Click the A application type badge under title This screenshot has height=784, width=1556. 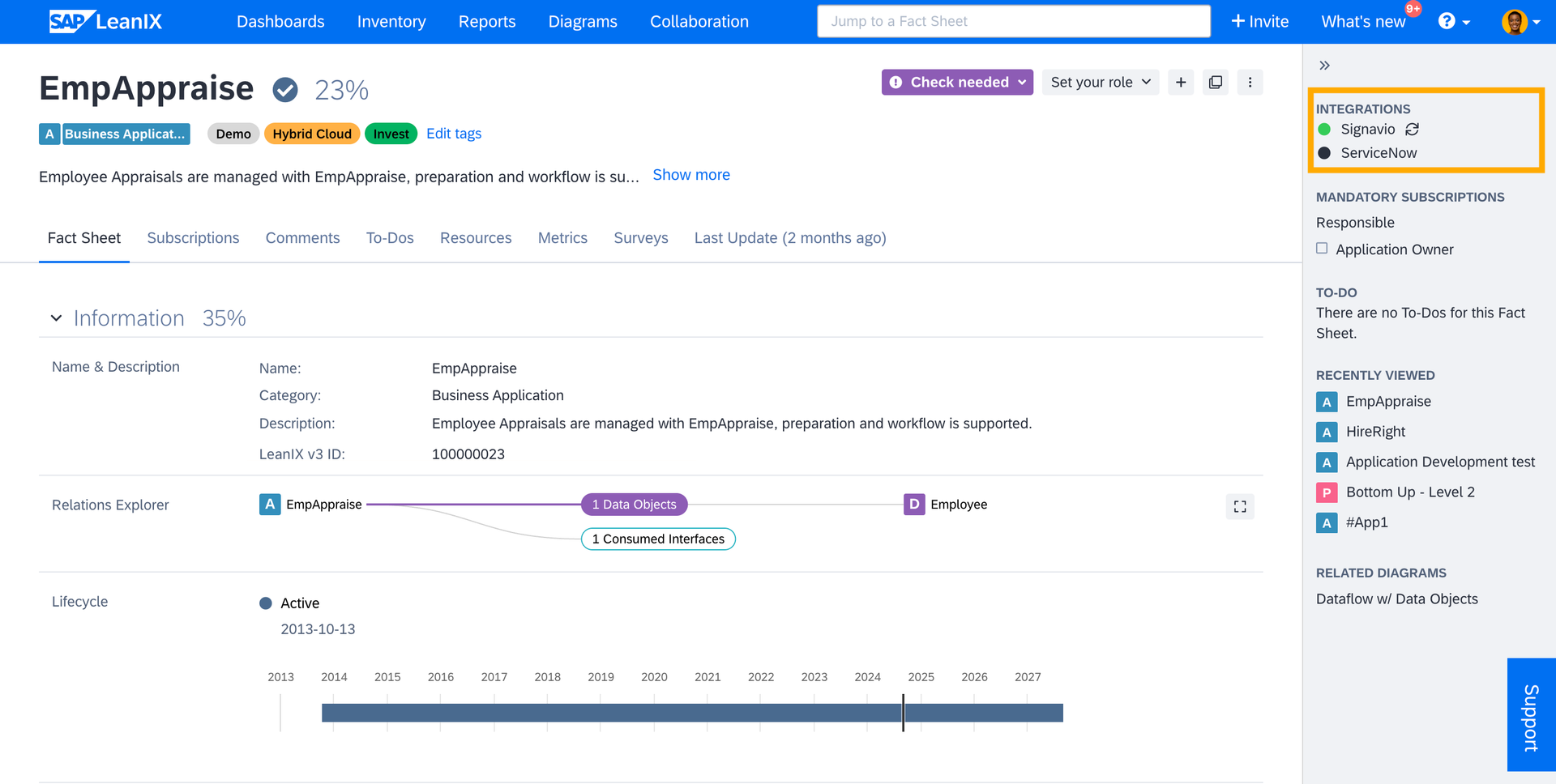click(x=49, y=134)
